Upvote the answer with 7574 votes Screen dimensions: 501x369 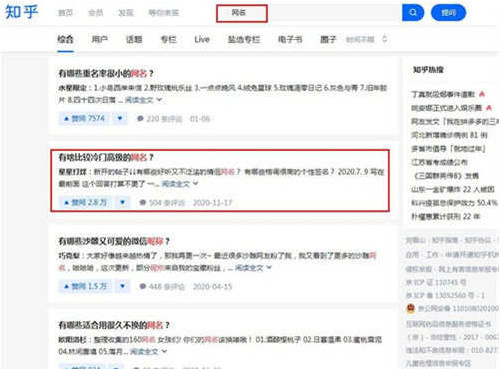(84, 118)
